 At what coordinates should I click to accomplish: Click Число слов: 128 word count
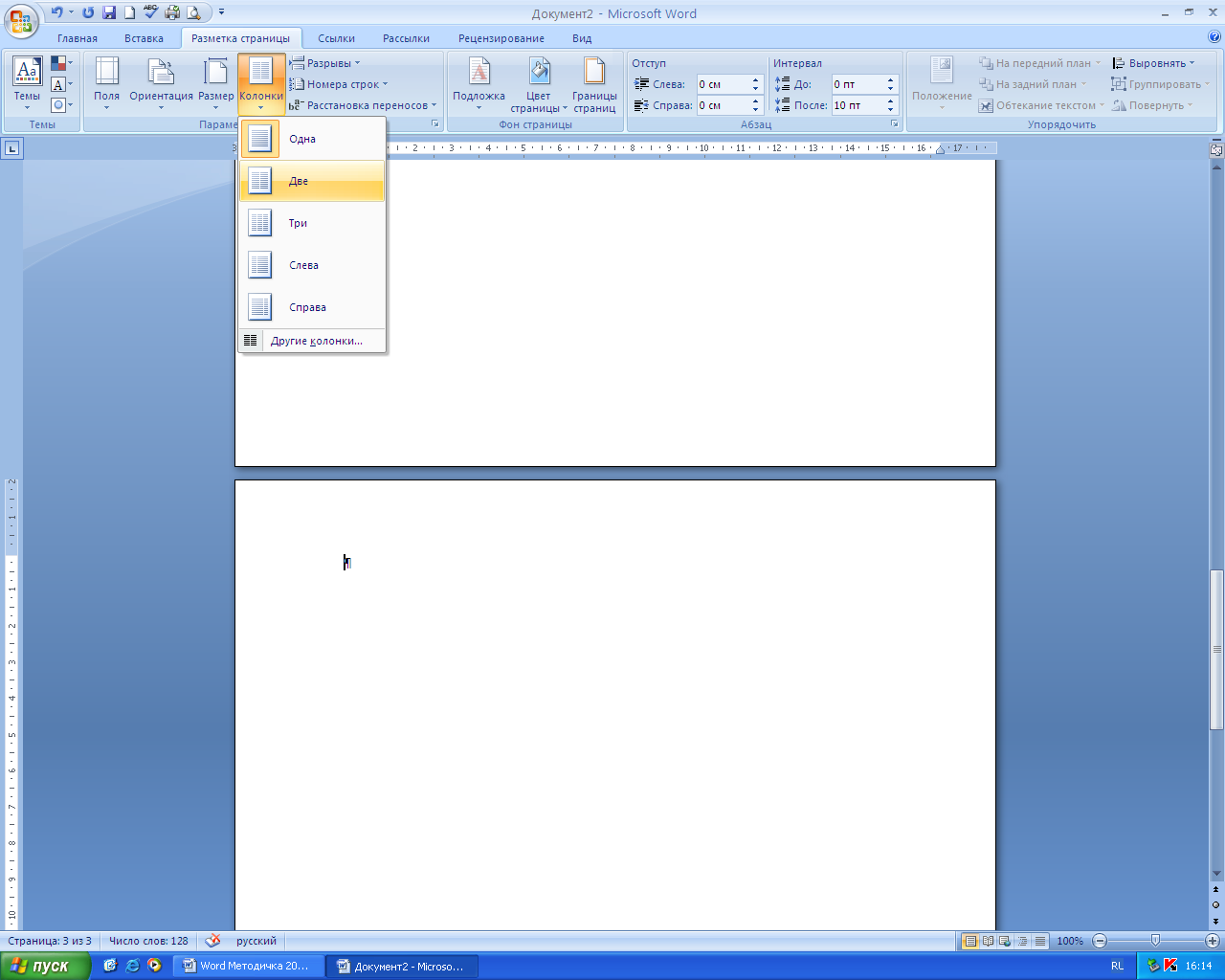click(x=148, y=941)
